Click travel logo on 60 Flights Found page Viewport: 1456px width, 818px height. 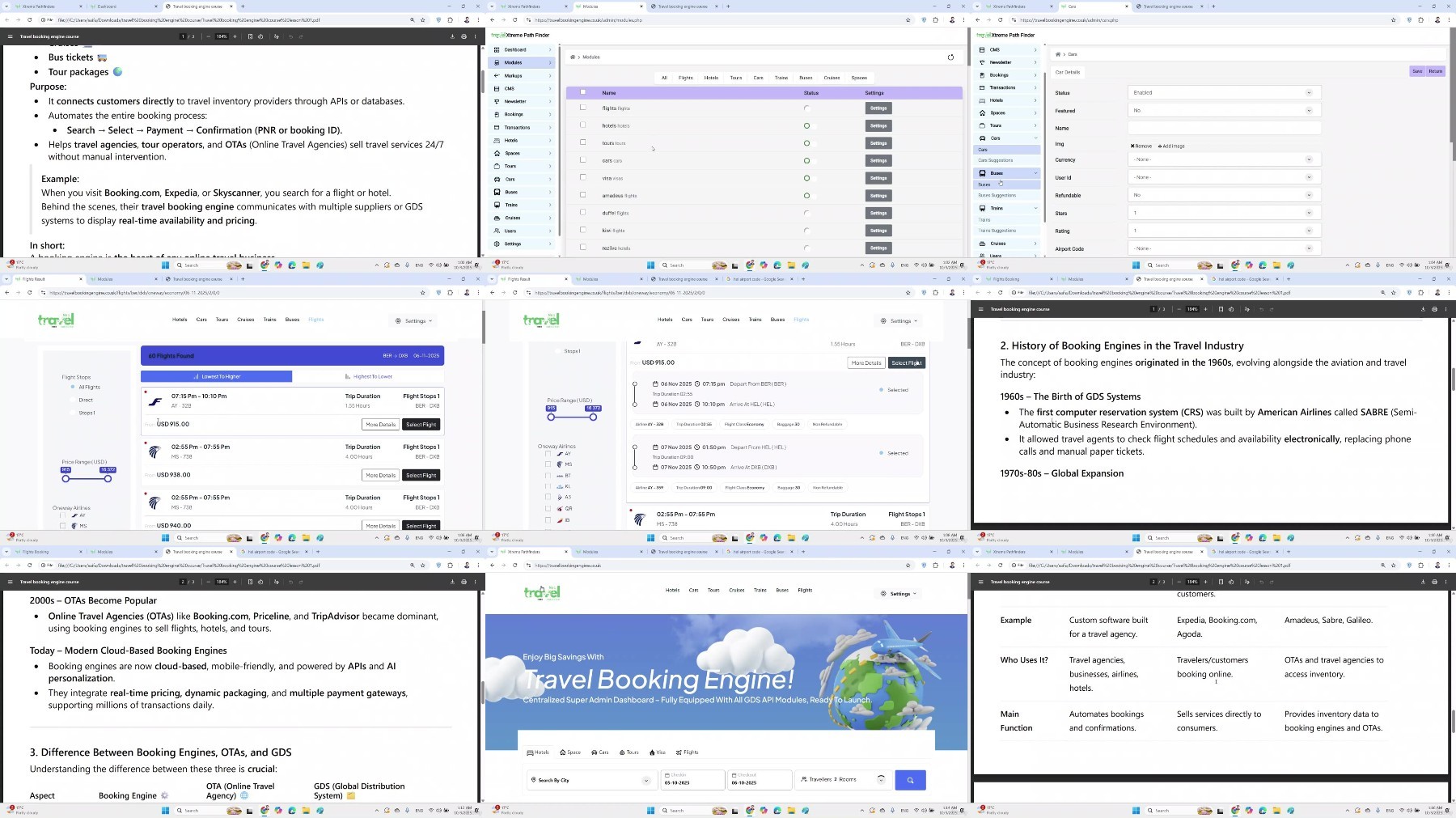tap(56, 320)
